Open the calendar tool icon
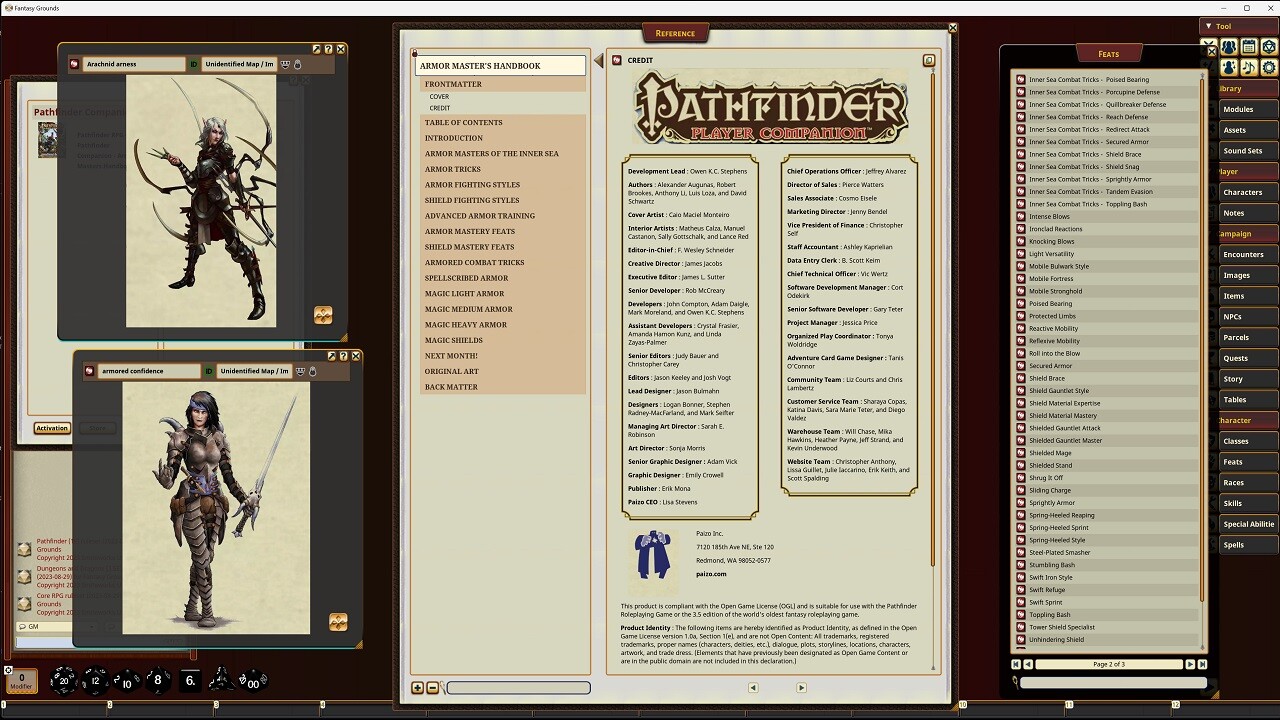The width and height of the screenshot is (1280, 720). (1249, 47)
